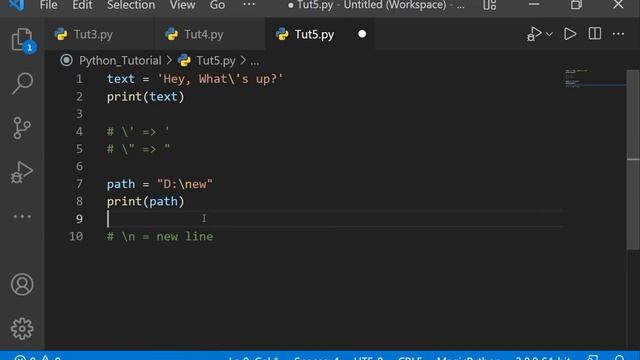Place cursor on empty line 9
The height and width of the screenshot is (360, 640).
(x=335, y=219)
